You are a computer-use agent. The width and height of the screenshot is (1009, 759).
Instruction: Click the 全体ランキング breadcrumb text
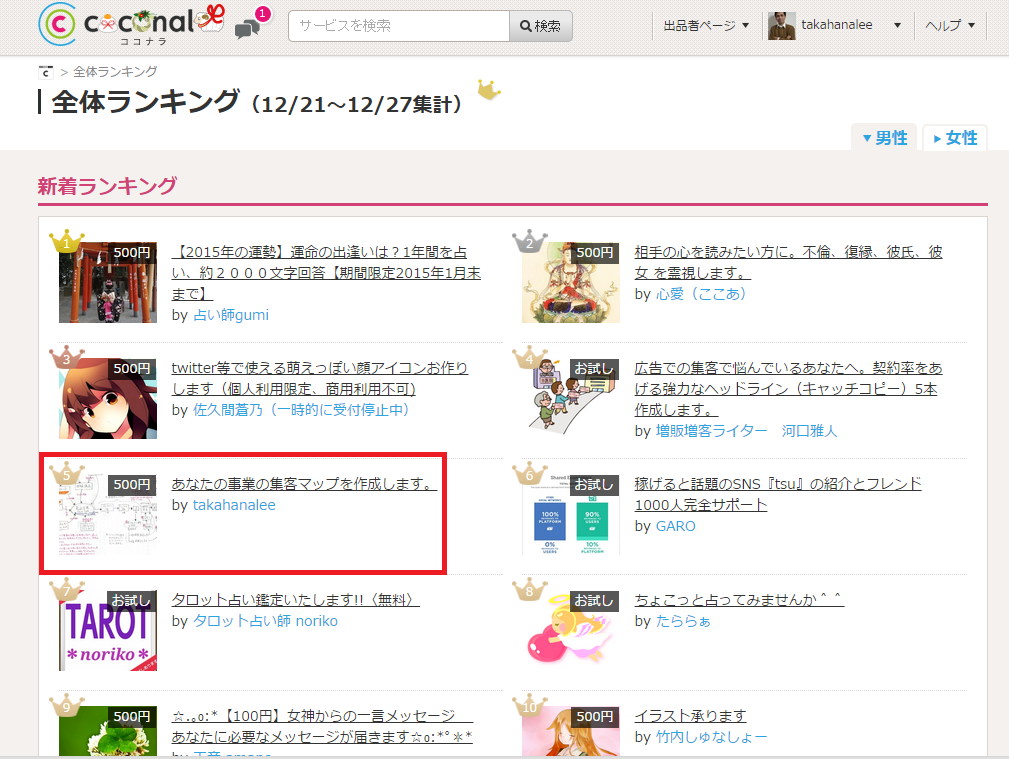click(x=115, y=71)
